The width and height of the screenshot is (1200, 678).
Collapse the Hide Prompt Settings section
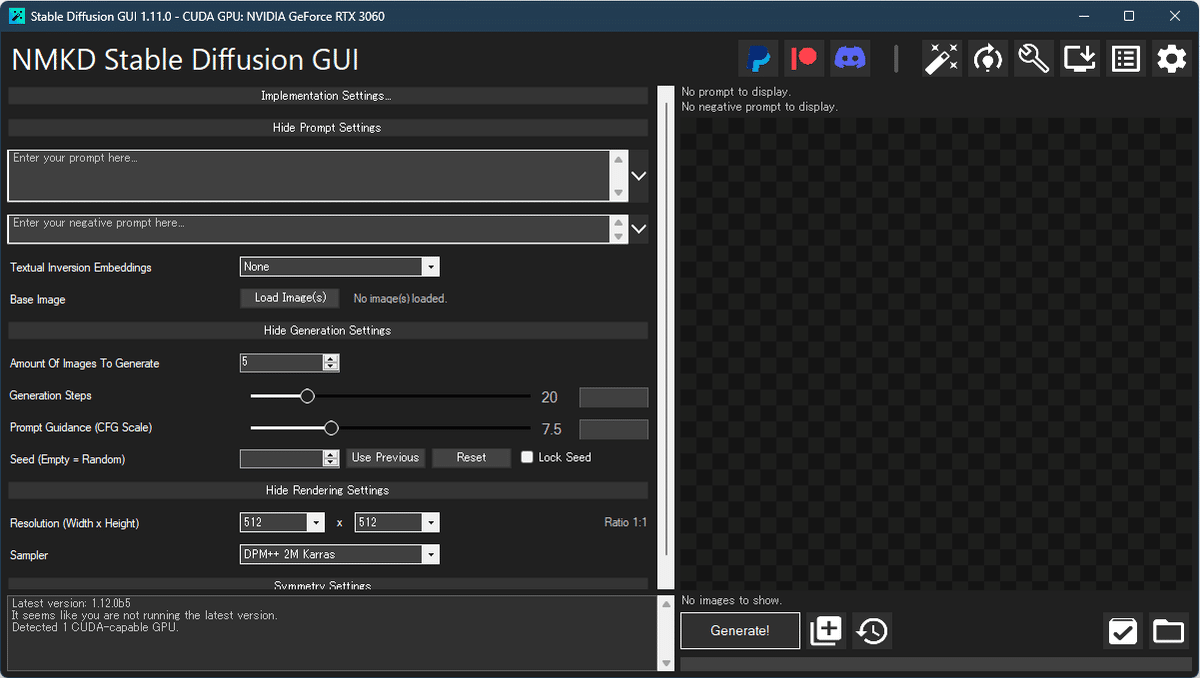tap(326, 127)
